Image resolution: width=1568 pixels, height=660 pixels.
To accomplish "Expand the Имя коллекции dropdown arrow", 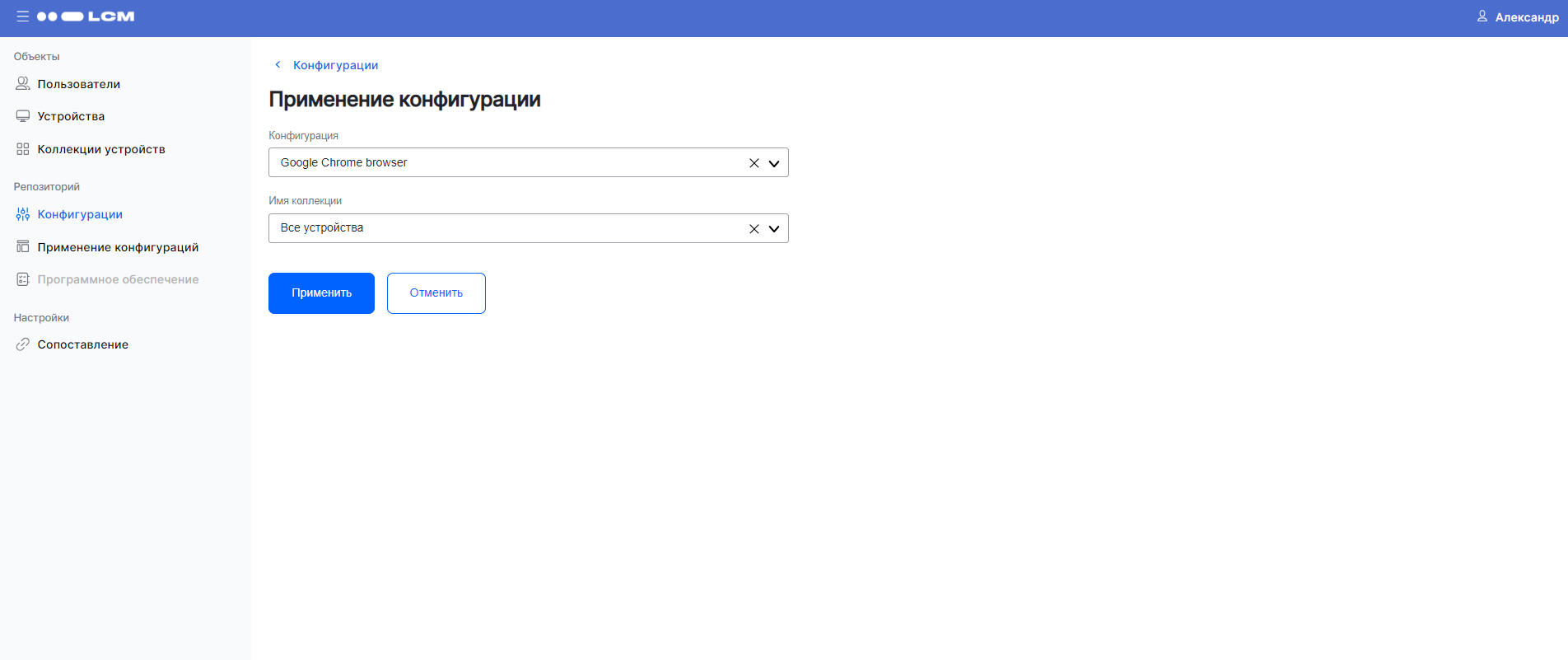I will coord(774,229).
